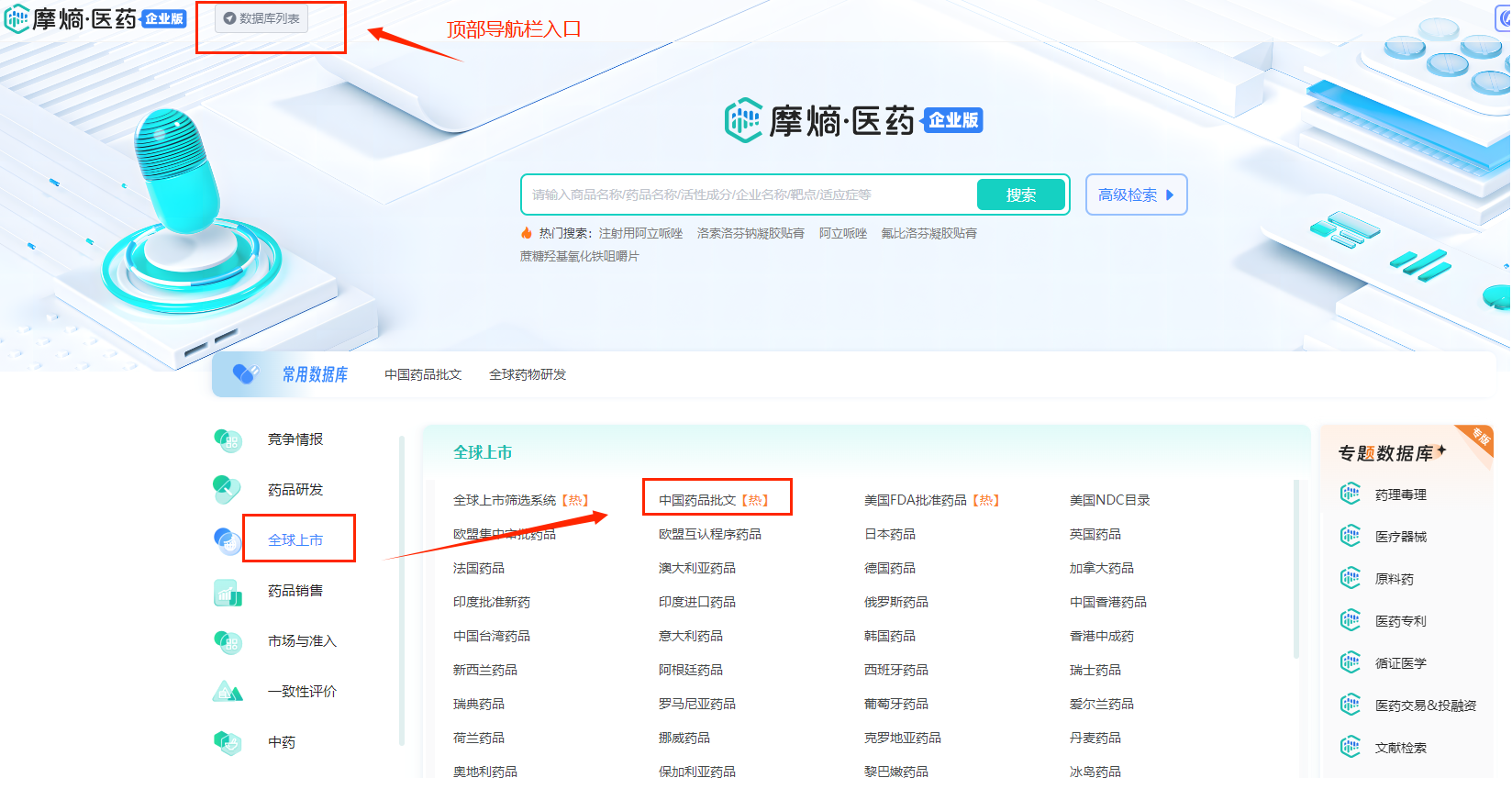This screenshot has height=789, width=1512.
Task: Select the 药品销售 menu item
Action: coord(295,591)
